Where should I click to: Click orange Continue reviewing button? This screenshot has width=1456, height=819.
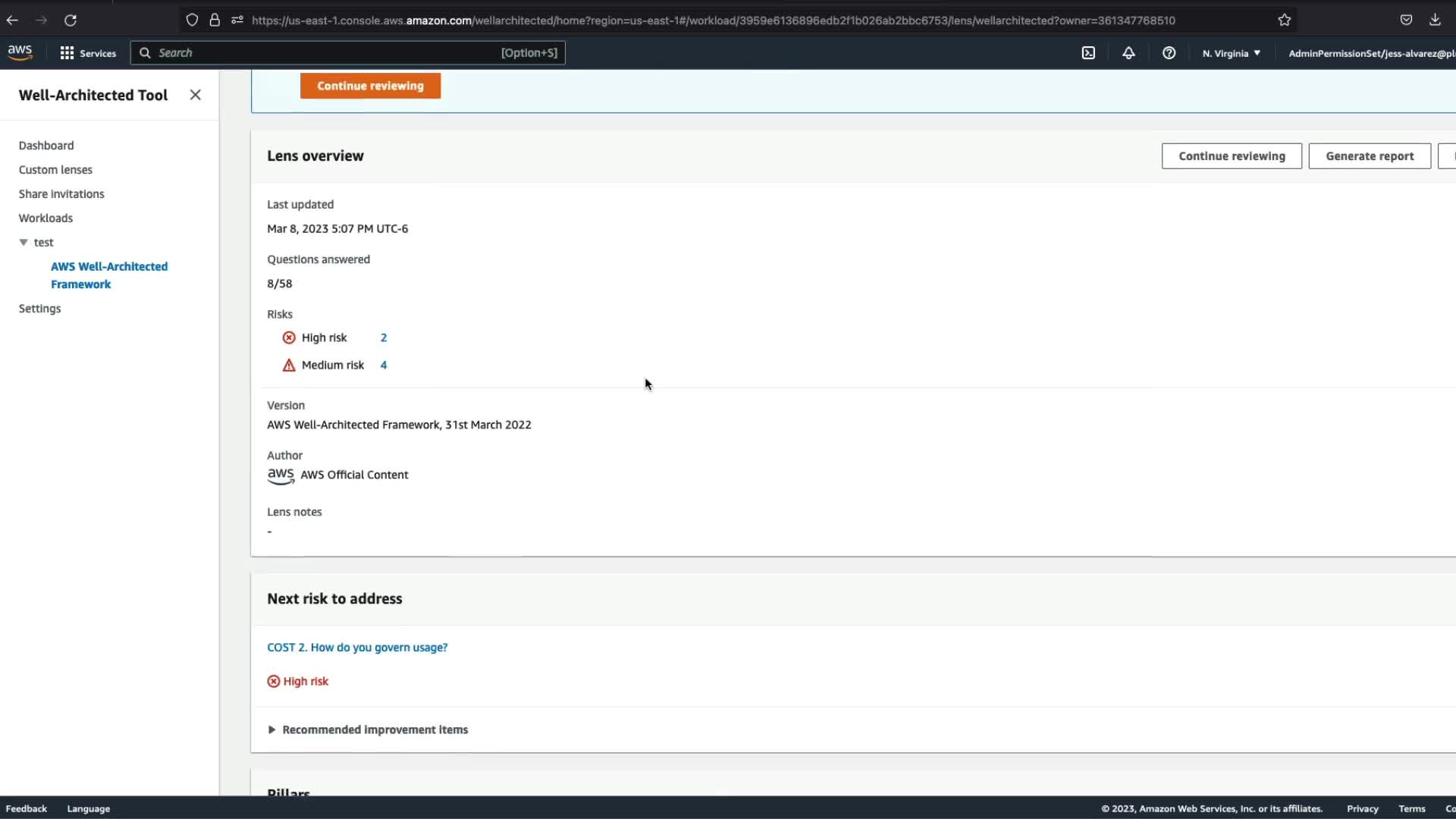[x=370, y=86]
